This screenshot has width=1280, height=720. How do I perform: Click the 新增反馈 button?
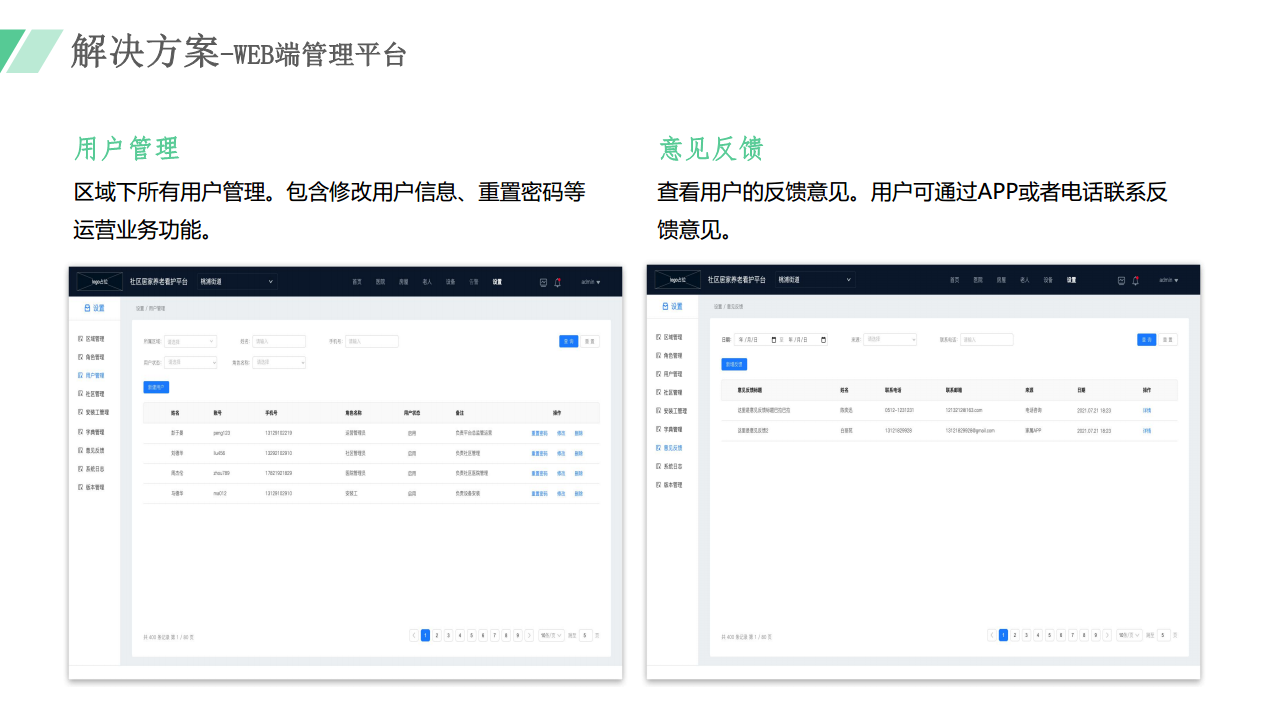(734, 364)
